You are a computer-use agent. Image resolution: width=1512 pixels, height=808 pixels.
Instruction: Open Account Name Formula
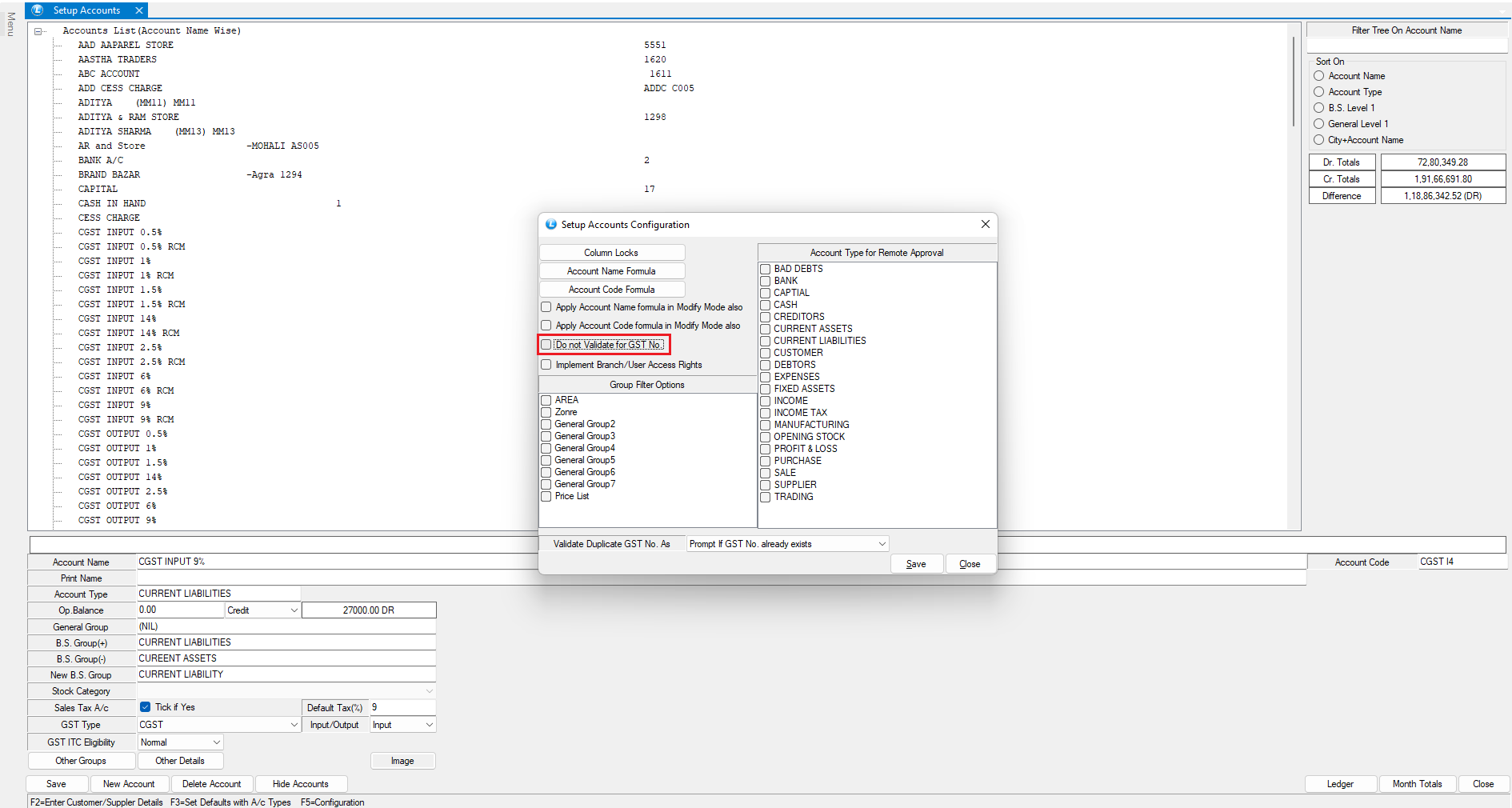(611, 271)
